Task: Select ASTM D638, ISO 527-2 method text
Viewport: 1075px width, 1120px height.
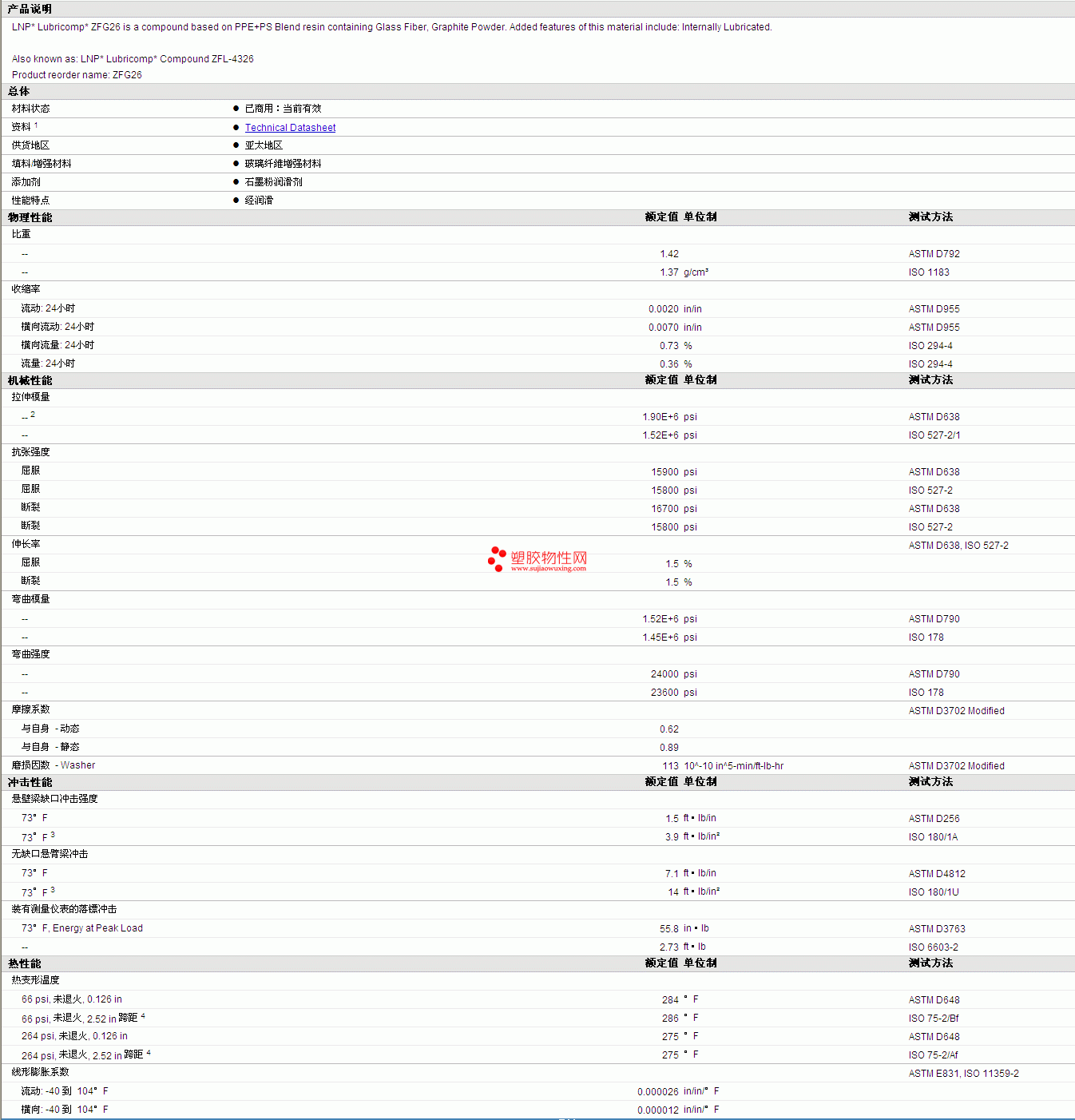Action: 958,546
